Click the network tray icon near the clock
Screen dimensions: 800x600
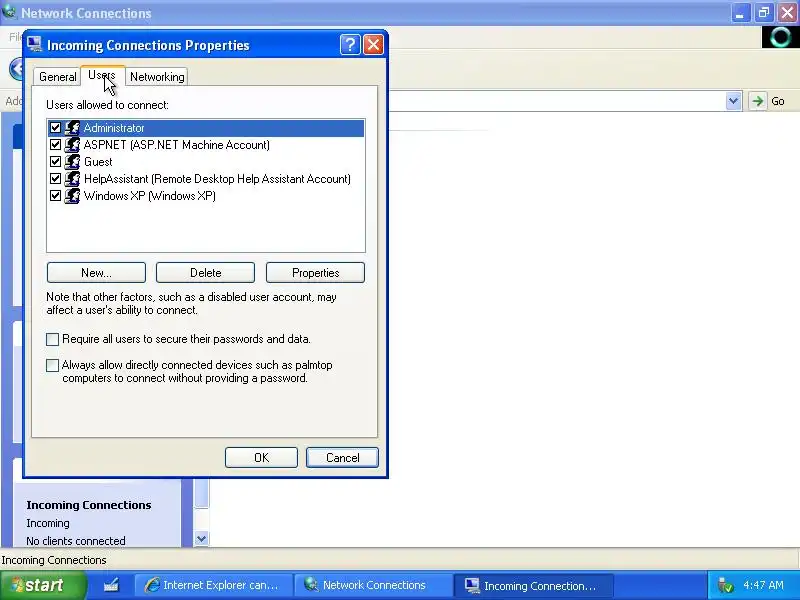tap(724, 585)
